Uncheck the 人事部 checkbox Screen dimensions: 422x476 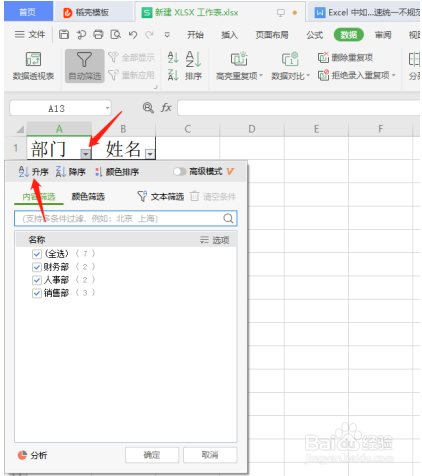(37, 280)
